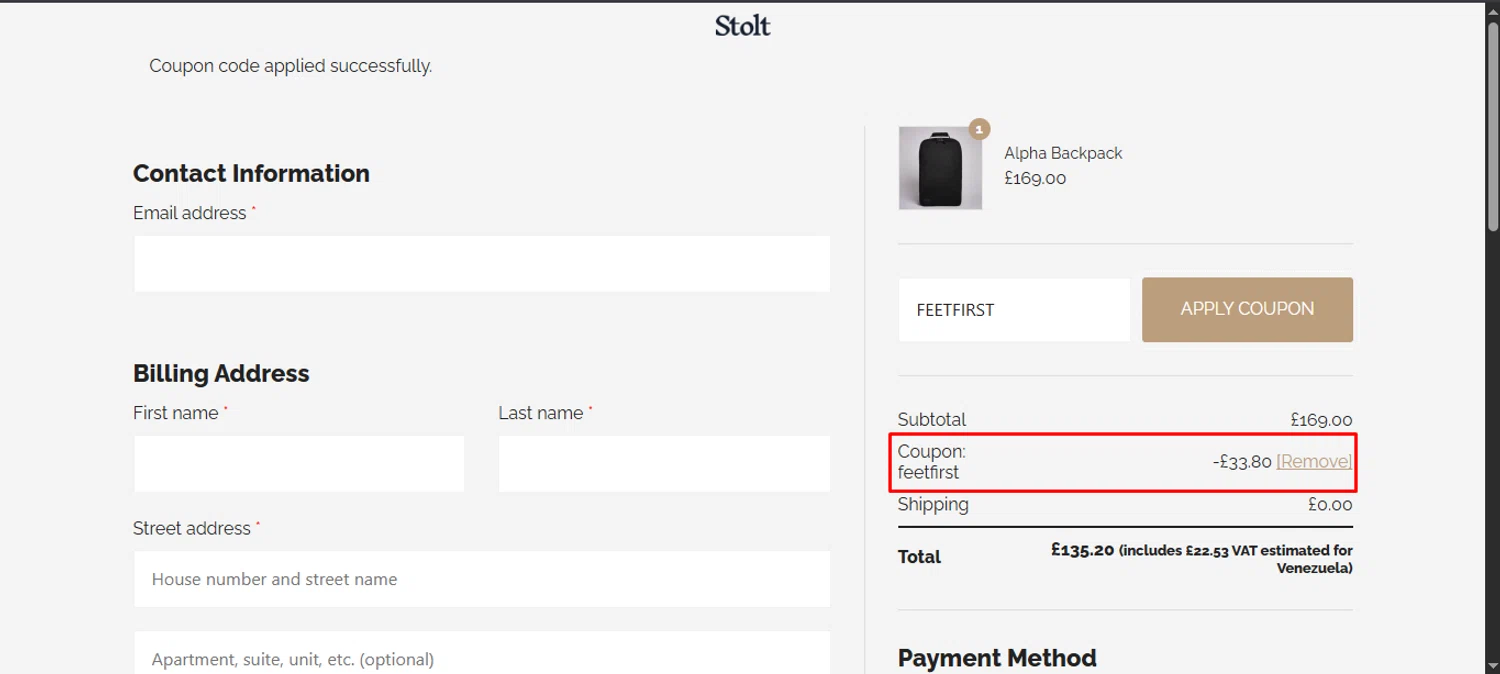Click the Street address label
Viewport: 1500px width, 674px height.
tap(192, 528)
